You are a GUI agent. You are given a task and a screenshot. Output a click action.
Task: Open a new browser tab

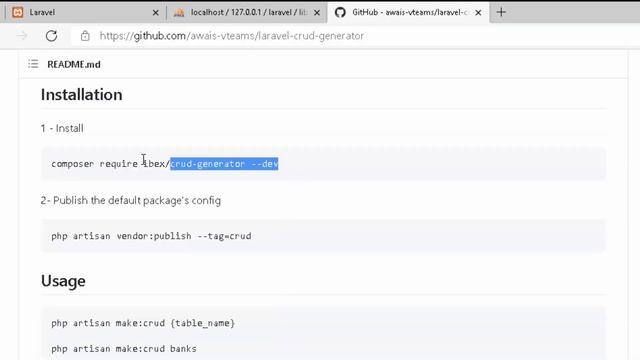pos(501,12)
